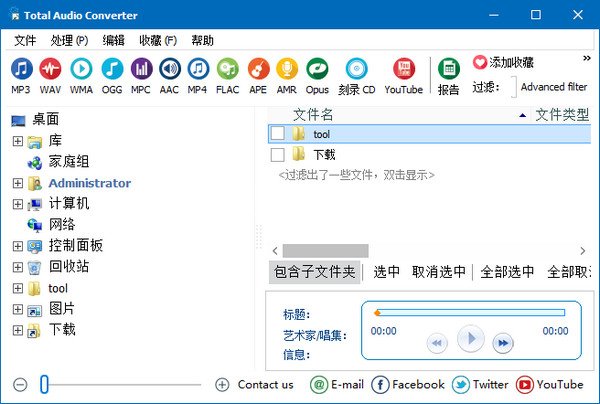Open the E-mail contact link
The image size is (600, 404).
coord(337,384)
